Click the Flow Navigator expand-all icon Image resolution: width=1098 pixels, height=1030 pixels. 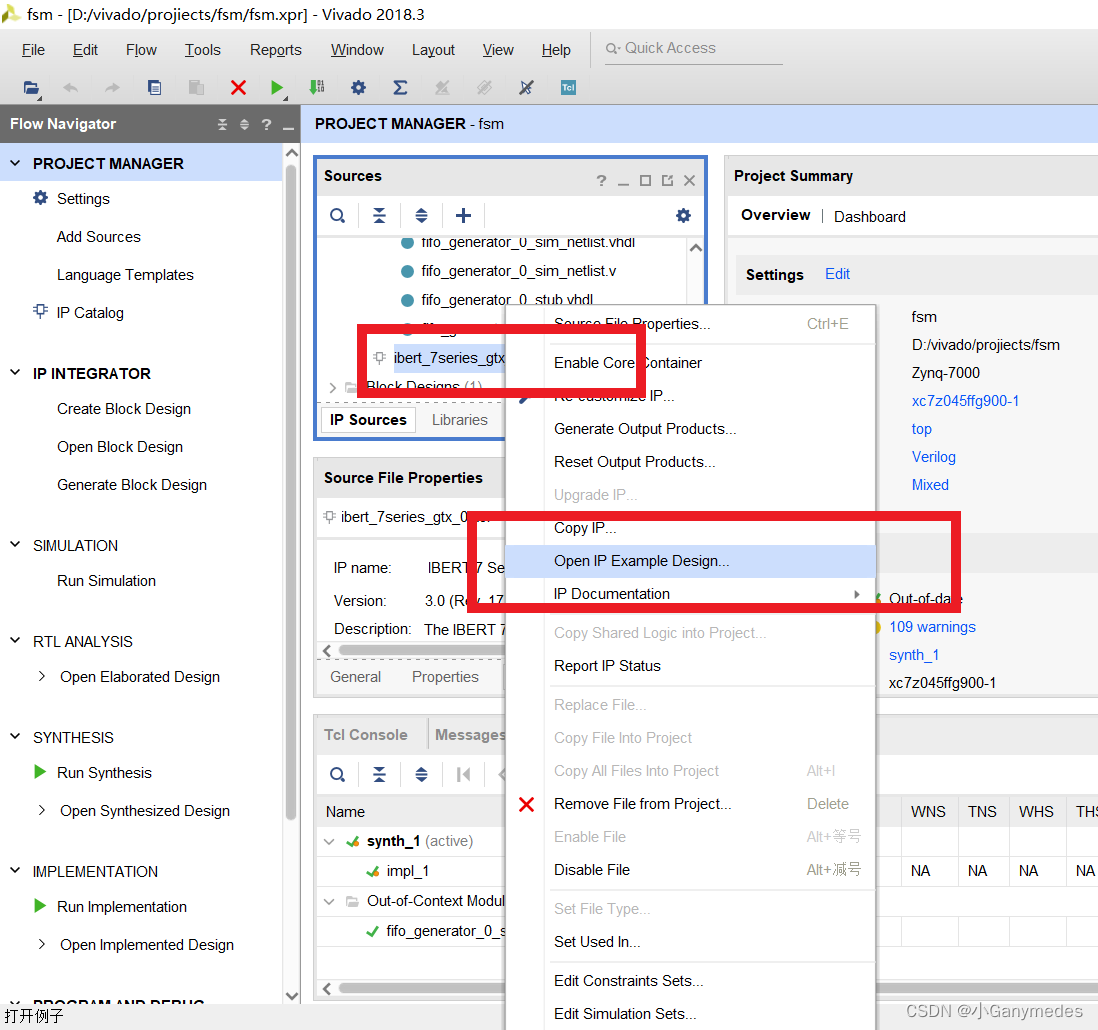[244, 125]
